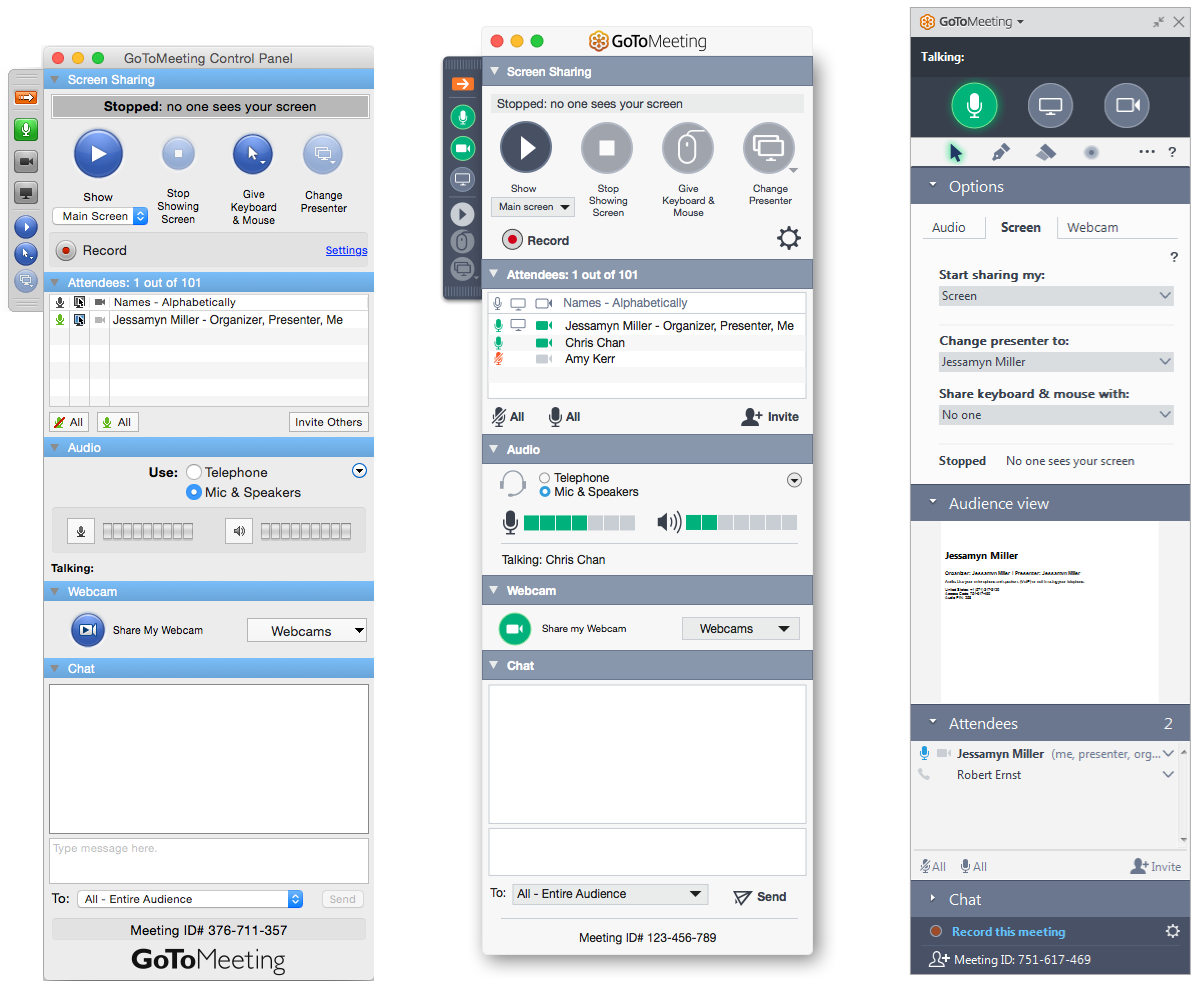Click blue Share My Webcam icon, left panel

(x=88, y=630)
